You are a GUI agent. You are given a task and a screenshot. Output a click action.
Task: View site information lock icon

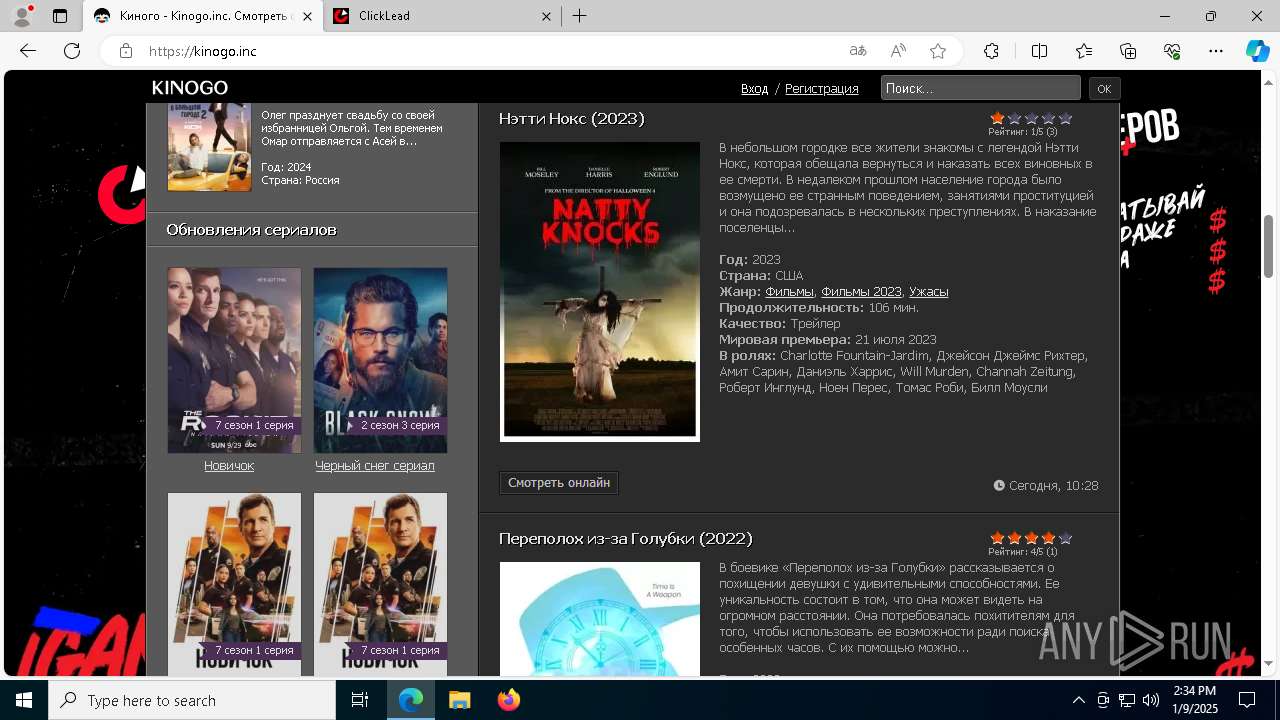pos(125,51)
